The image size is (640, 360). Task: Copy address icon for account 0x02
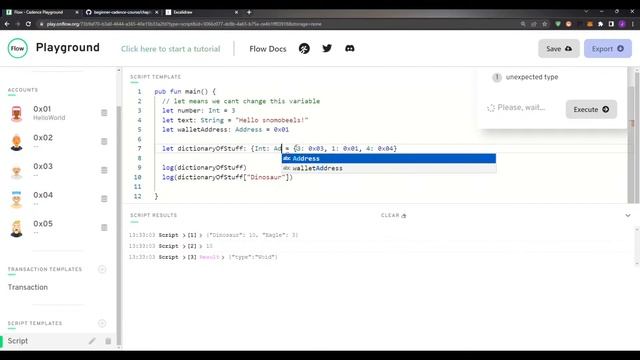click(x=104, y=142)
